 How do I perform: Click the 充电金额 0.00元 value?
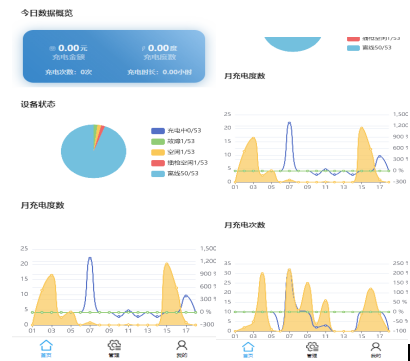pos(69,48)
